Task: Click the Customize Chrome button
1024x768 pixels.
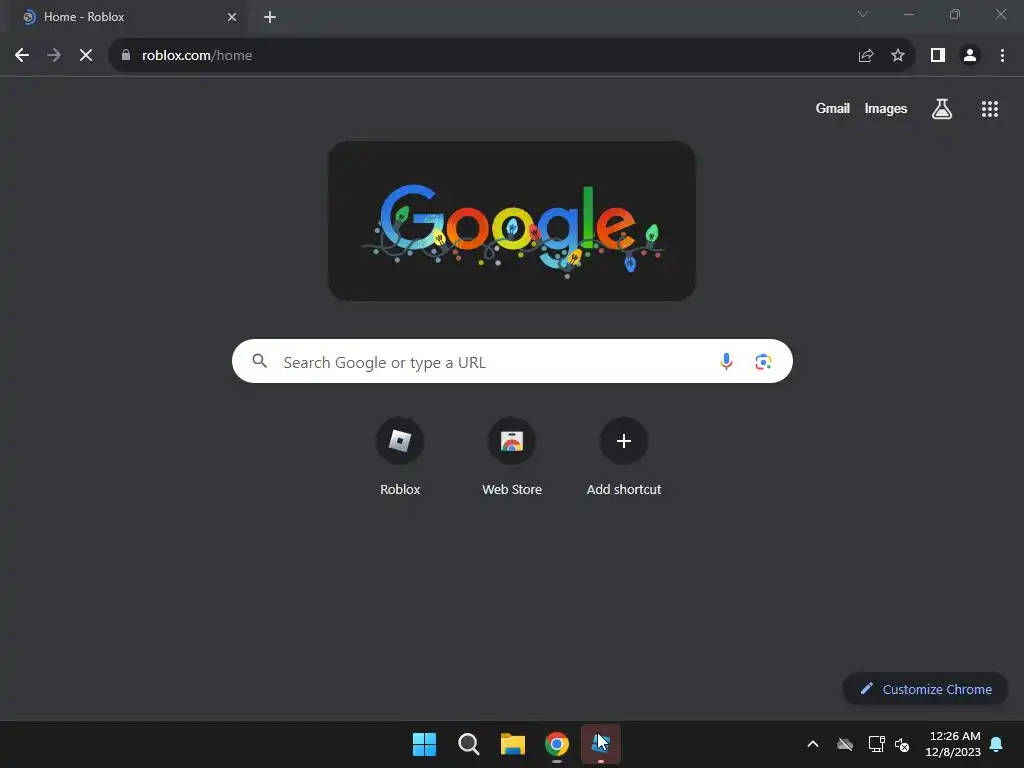Action: click(x=925, y=689)
